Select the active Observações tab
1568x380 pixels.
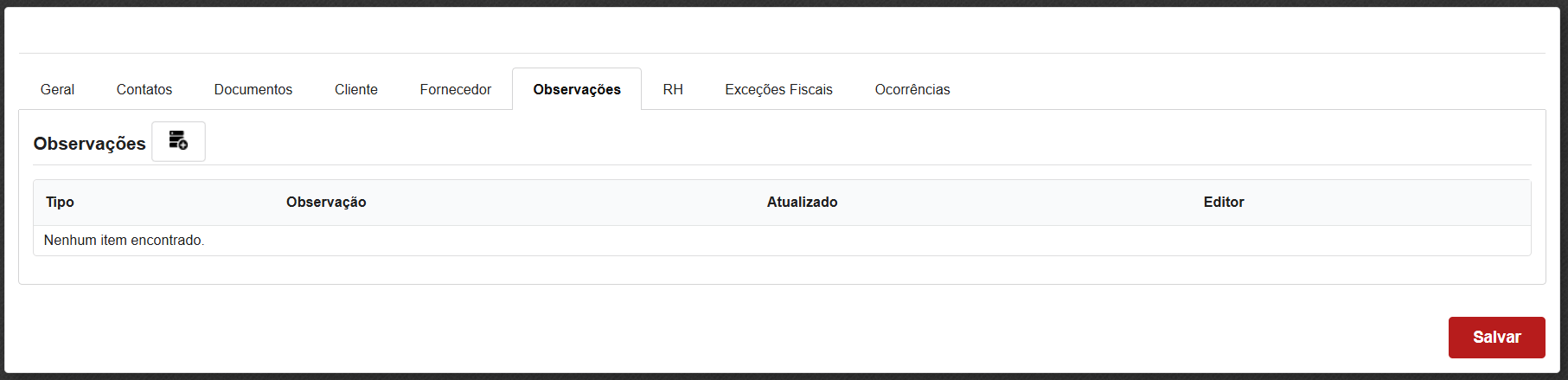[x=577, y=89]
